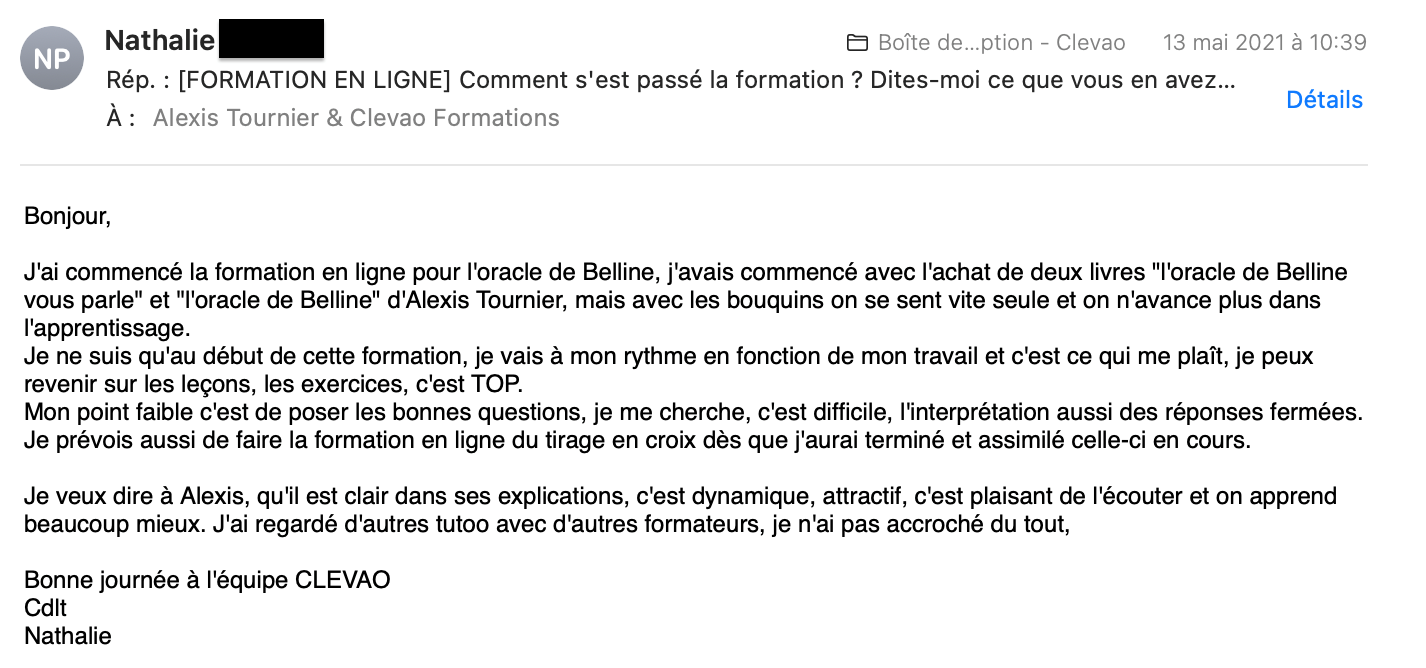This screenshot has height=668, width=1426.
Task: Click the Nathalie signature at message end
Action: point(68,636)
